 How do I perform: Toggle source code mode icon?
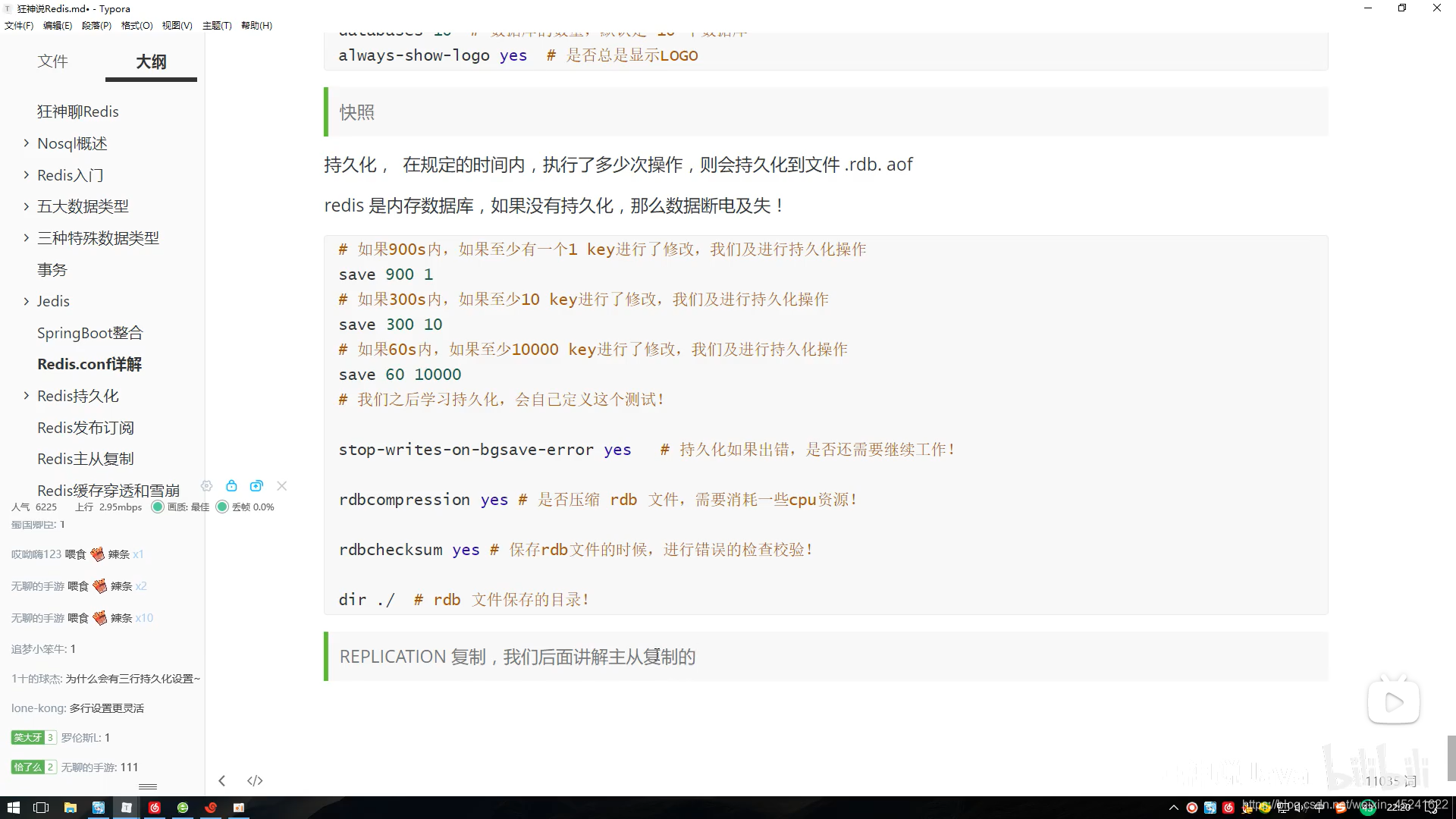(255, 780)
